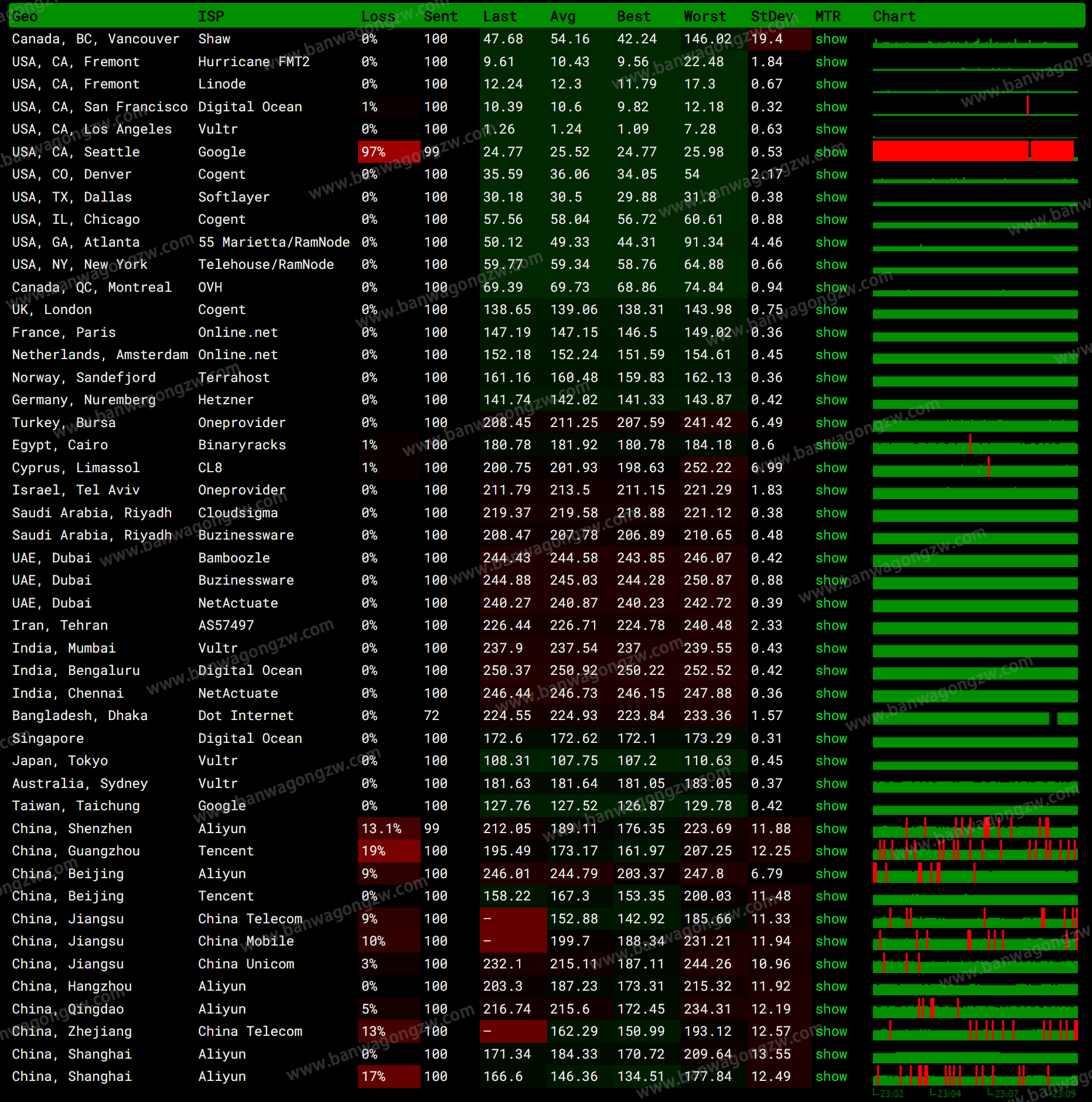1092x1102 pixels.
Task: Click the 'show' MTR link for Canada, BC, Vancouver
Action: point(831,39)
